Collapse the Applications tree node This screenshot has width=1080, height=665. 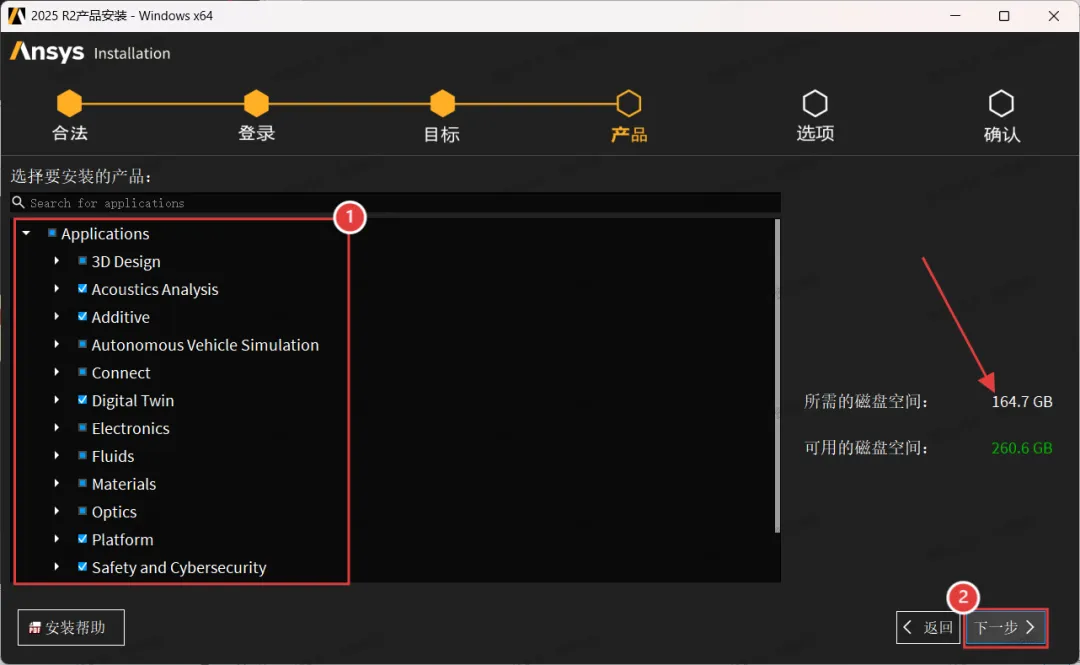pyautogui.click(x=26, y=233)
